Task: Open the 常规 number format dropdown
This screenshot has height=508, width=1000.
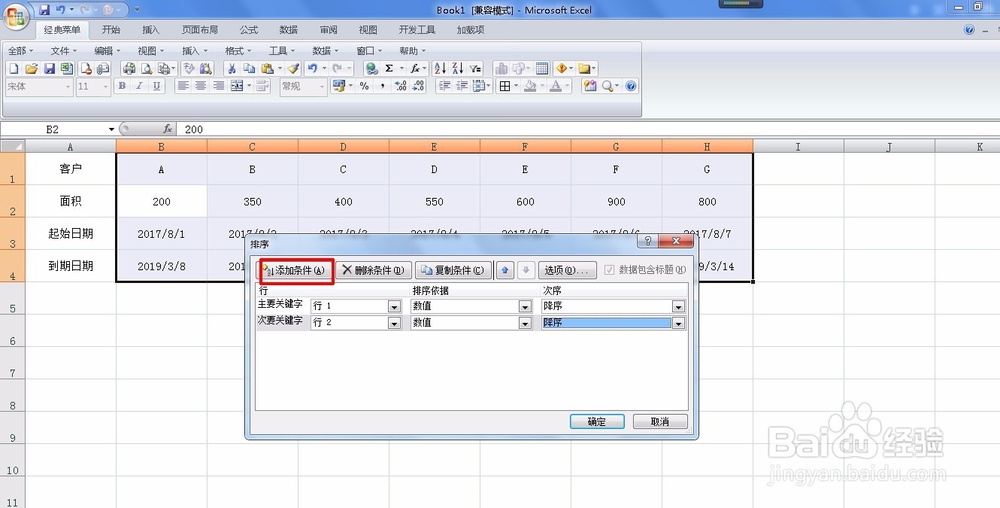Action: pos(322,87)
